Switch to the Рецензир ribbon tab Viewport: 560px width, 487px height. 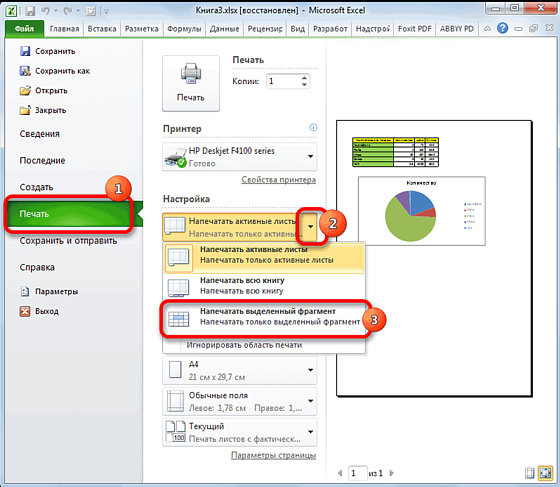[x=265, y=29]
